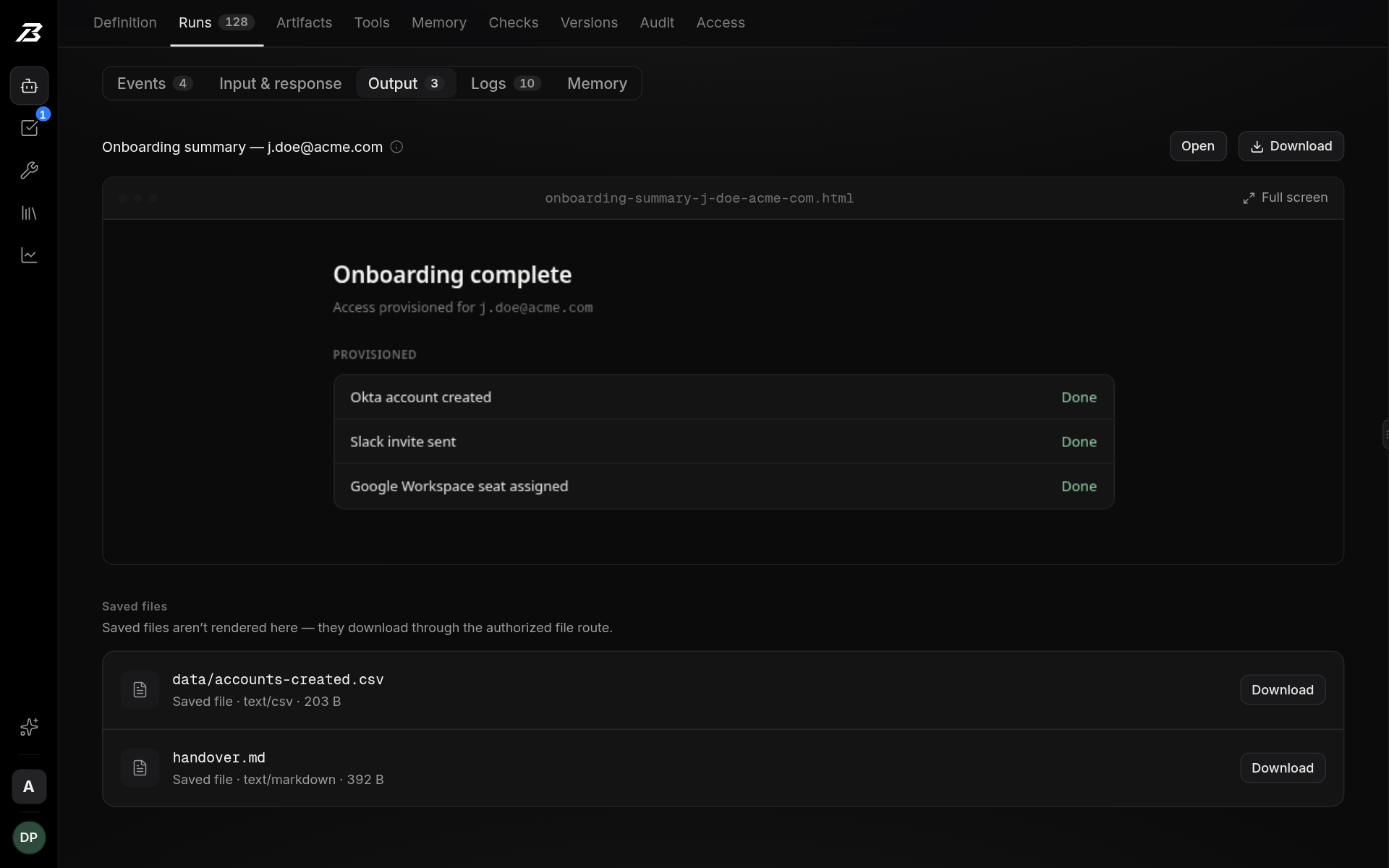Expand preview to Full screen

1286,197
